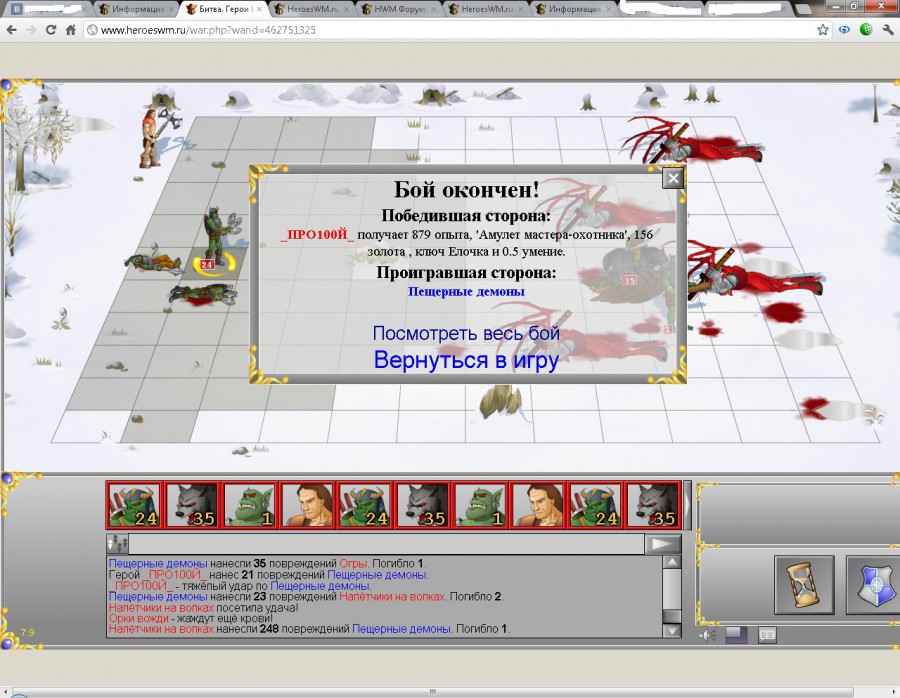900x698 pixels.
Task: Open the browser home page
Action: click(71, 30)
